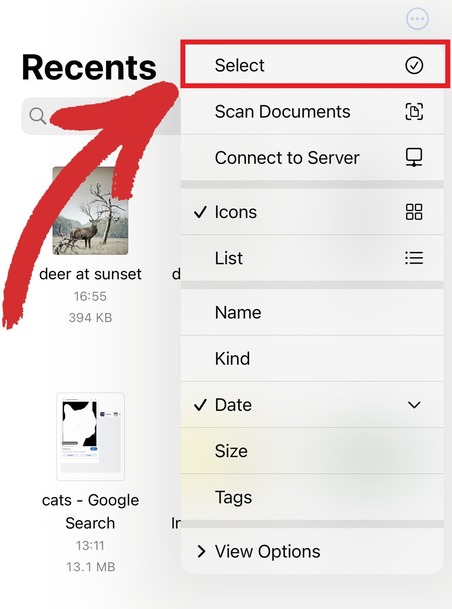Viewport: 452px width, 609px height.
Task: Tap the 394 KB file size label
Action: tap(90, 318)
